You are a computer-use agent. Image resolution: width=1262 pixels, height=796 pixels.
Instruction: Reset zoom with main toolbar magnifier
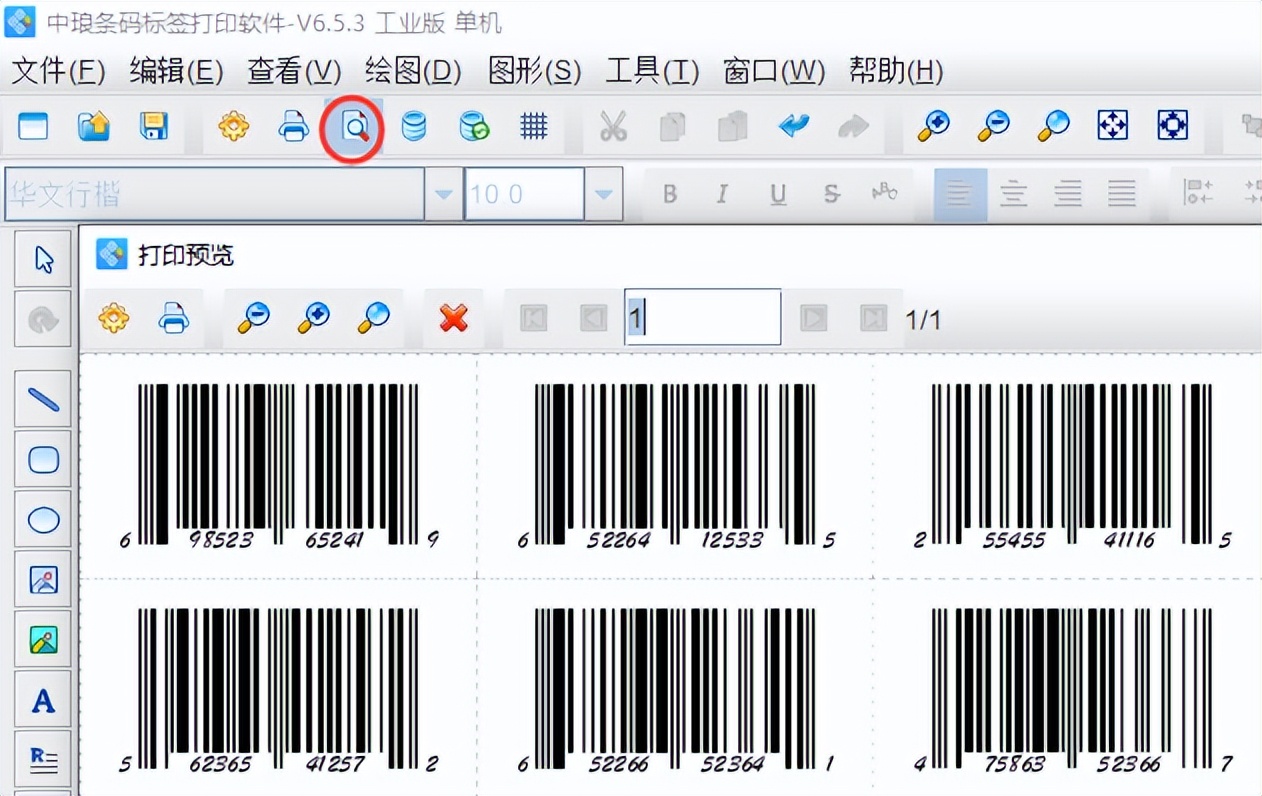[1053, 126]
